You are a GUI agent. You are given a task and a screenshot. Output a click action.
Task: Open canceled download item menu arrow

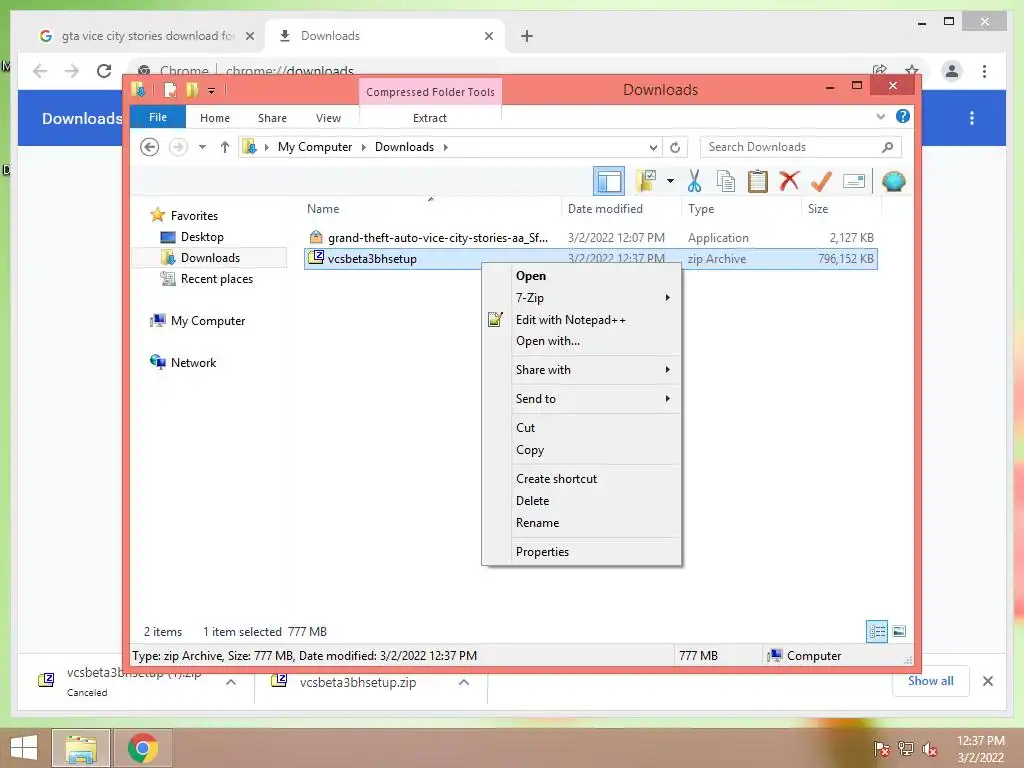coord(231,682)
